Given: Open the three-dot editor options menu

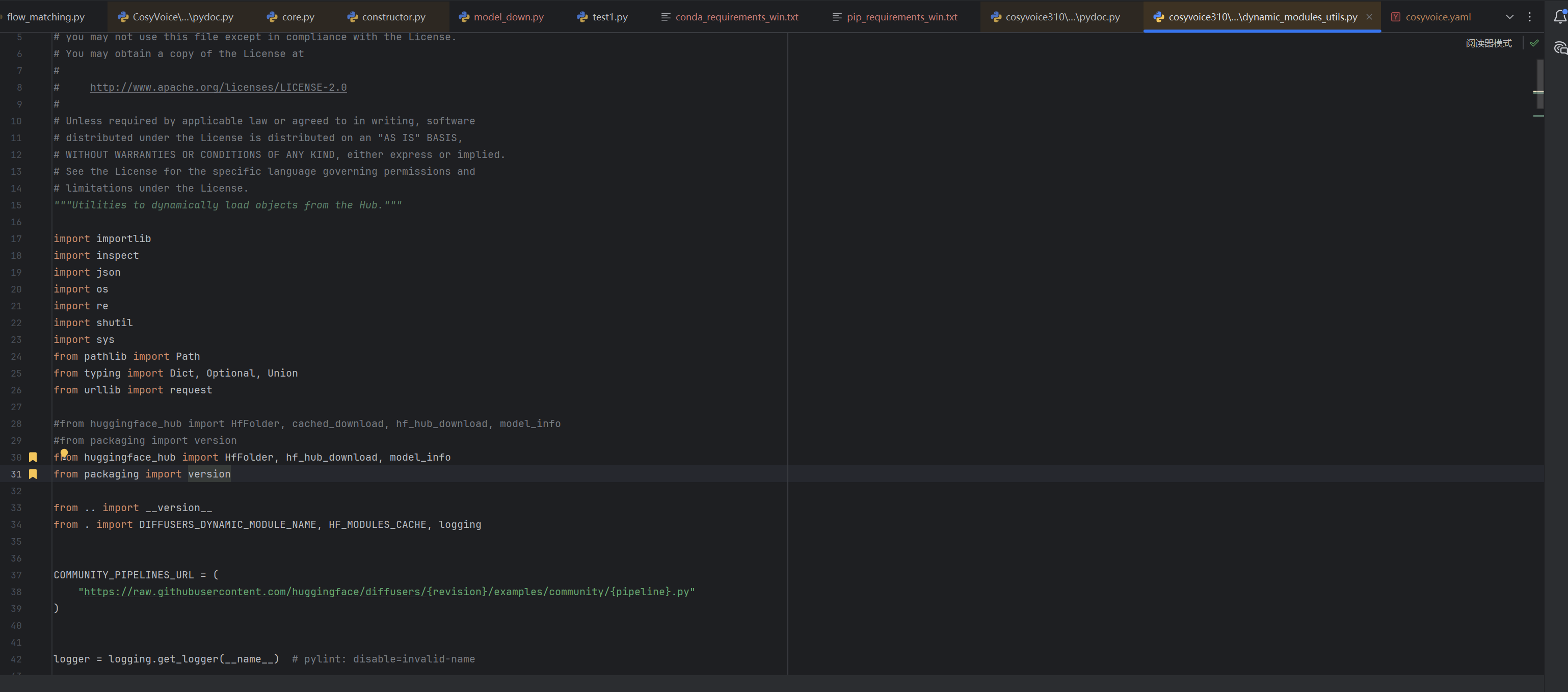Looking at the screenshot, I should [x=1530, y=16].
